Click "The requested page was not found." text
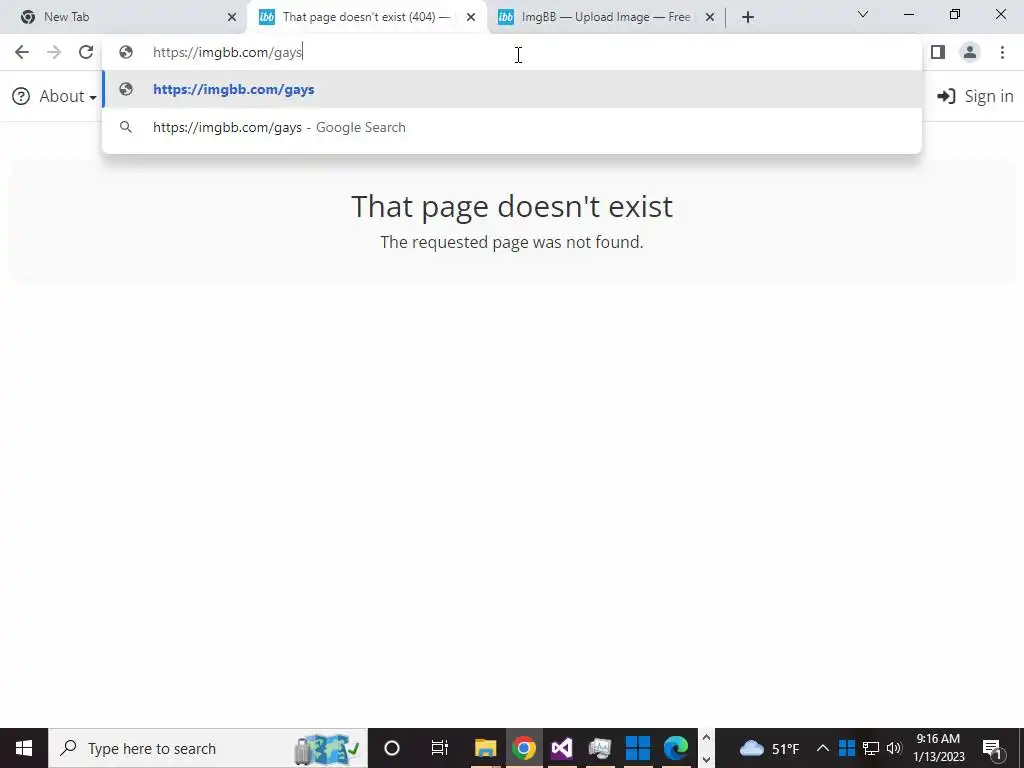This screenshot has width=1024, height=768. (x=512, y=242)
